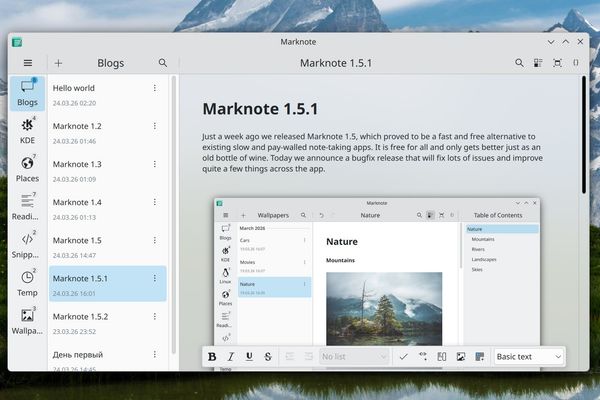600x400 pixels.
Task: Open the KDE notebook in the sidebar
Action: [28, 131]
